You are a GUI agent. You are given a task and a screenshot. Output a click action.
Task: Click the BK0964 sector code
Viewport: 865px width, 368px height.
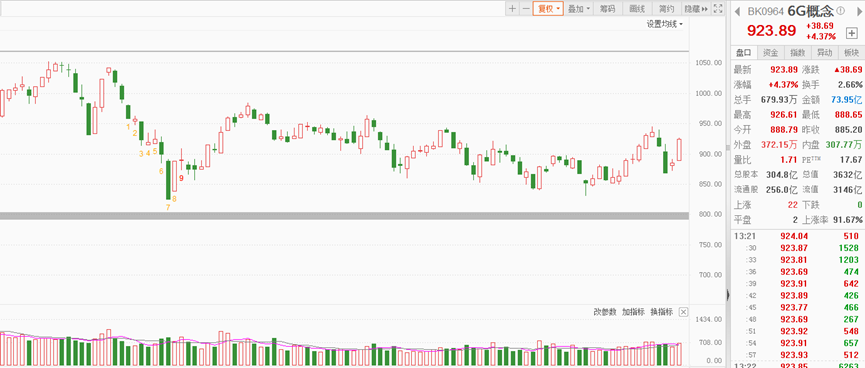tap(766, 11)
